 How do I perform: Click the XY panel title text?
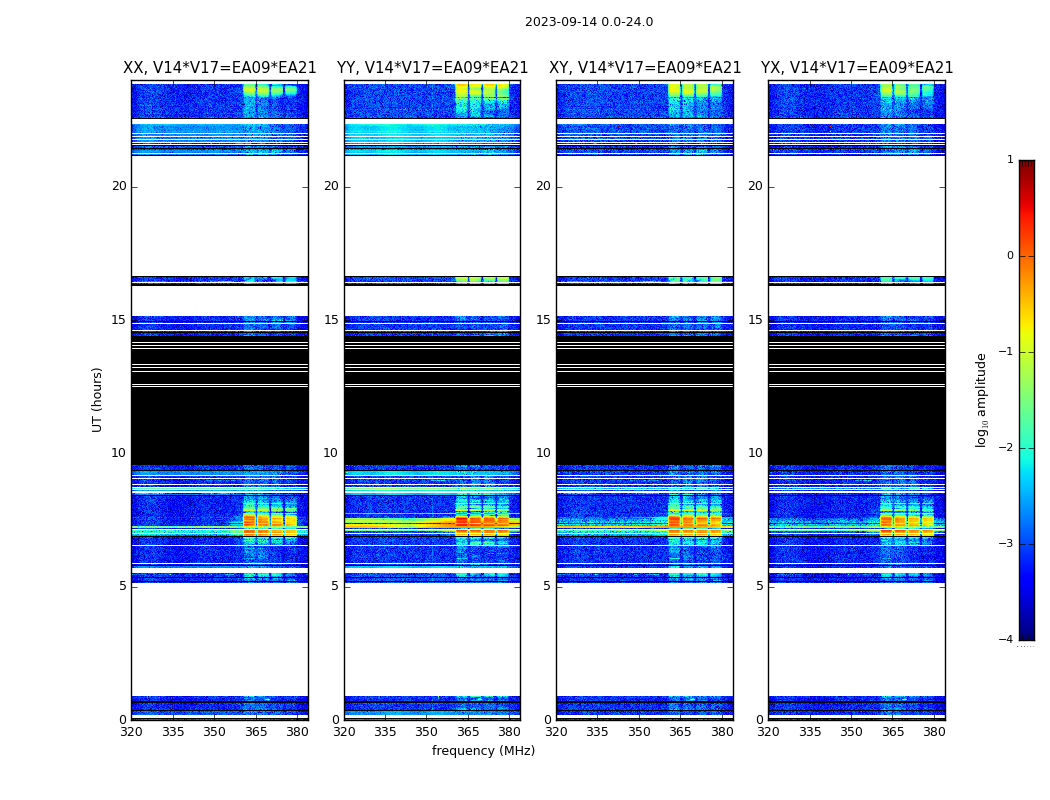[645, 68]
